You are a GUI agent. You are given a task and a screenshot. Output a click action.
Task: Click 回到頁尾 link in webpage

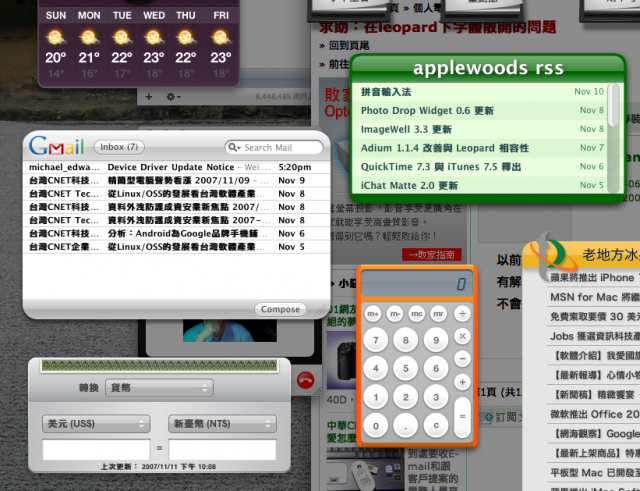(x=349, y=45)
